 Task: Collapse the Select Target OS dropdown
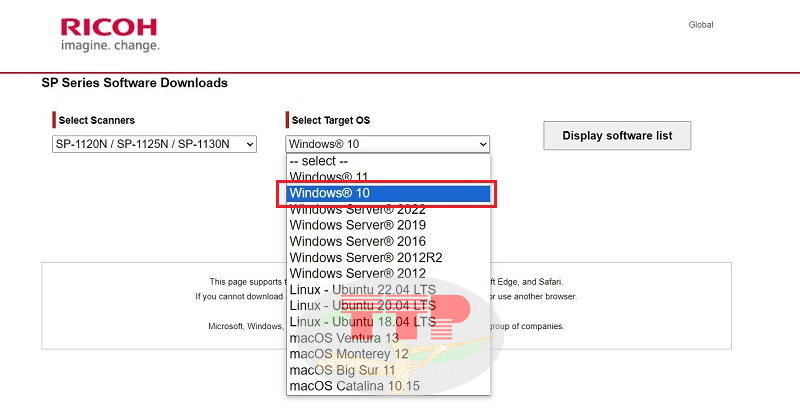(387, 144)
